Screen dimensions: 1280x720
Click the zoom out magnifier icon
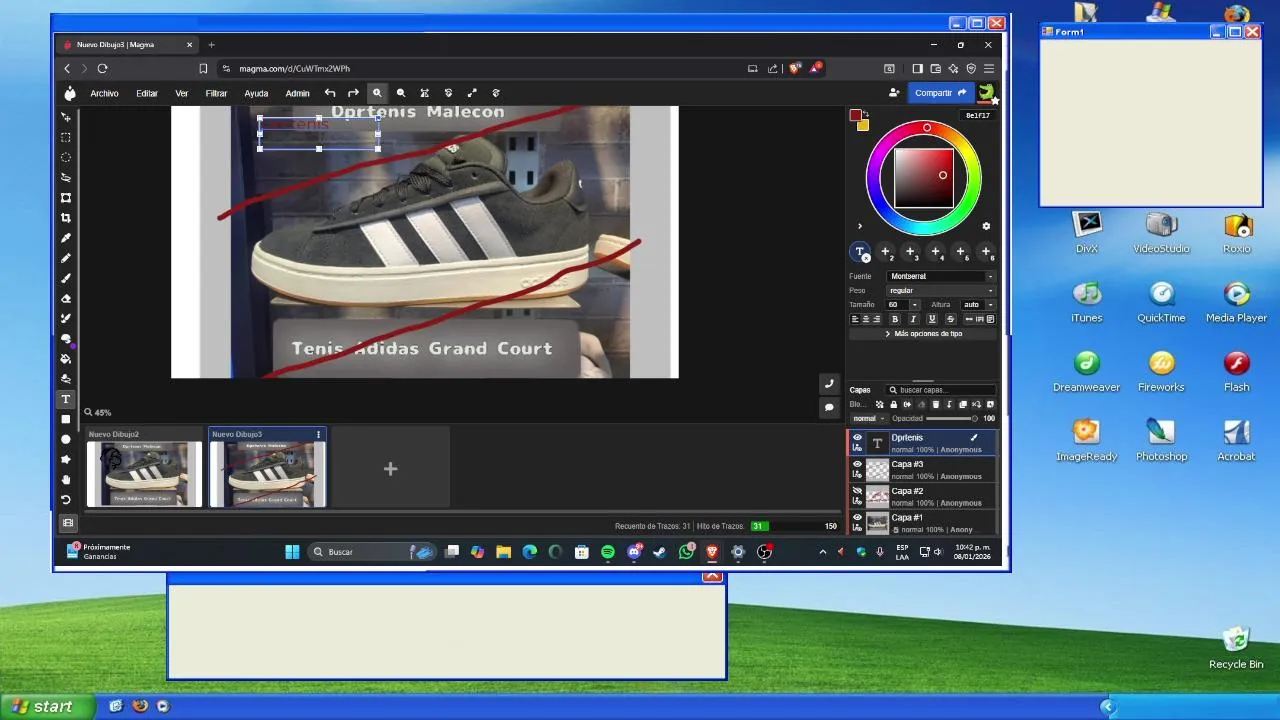tap(401, 93)
